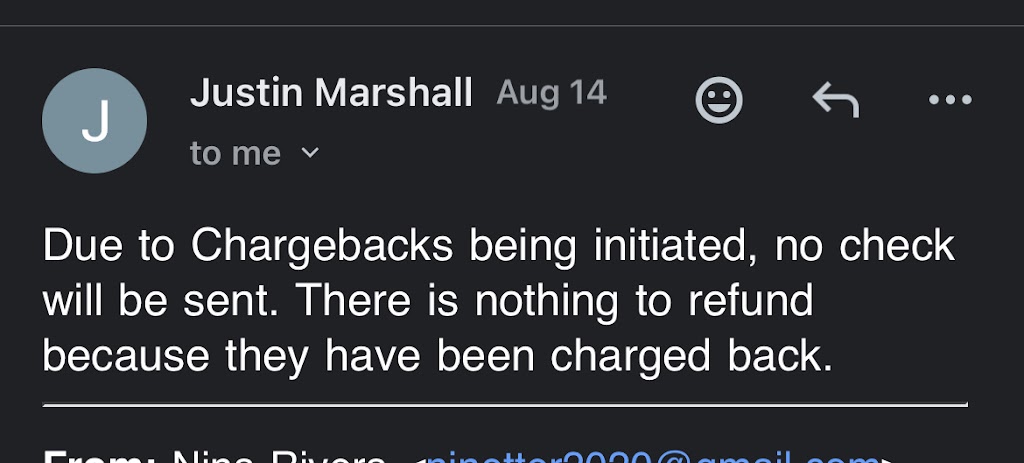Tap the Aug 14 date stamp
This screenshot has height=463, width=1024.
(x=551, y=94)
